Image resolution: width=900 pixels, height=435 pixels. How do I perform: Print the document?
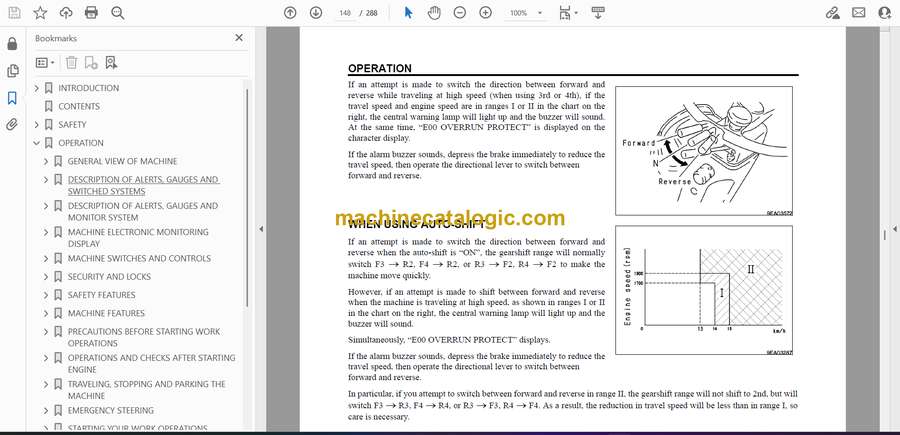click(91, 13)
